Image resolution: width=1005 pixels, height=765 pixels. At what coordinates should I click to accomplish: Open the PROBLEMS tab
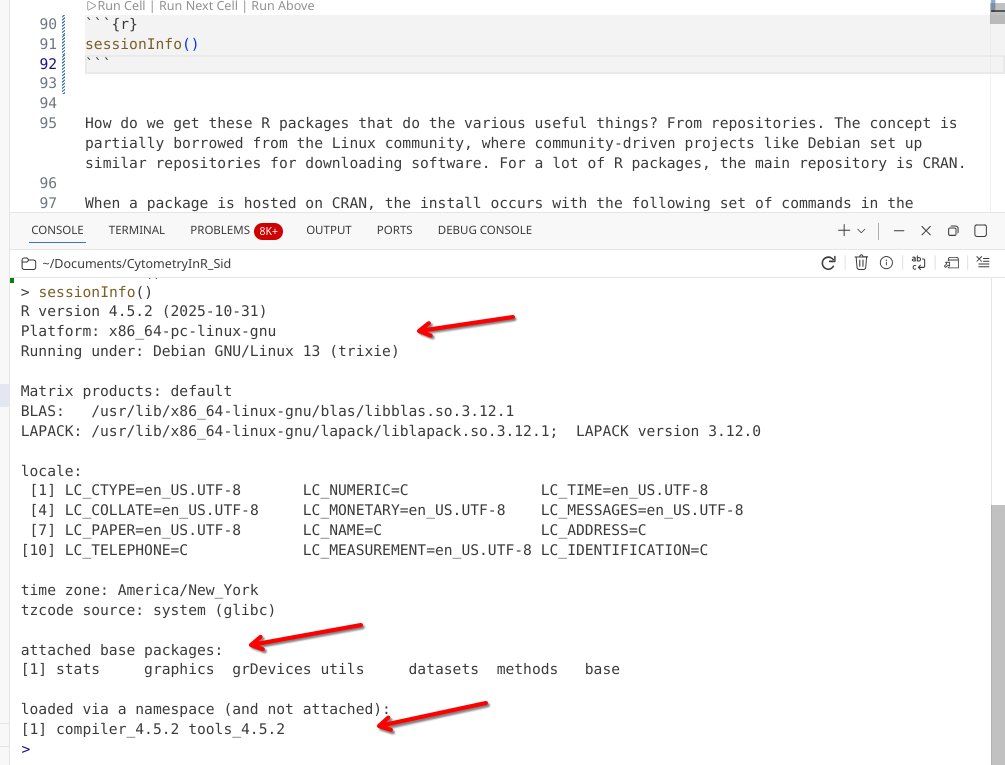(x=220, y=230)
